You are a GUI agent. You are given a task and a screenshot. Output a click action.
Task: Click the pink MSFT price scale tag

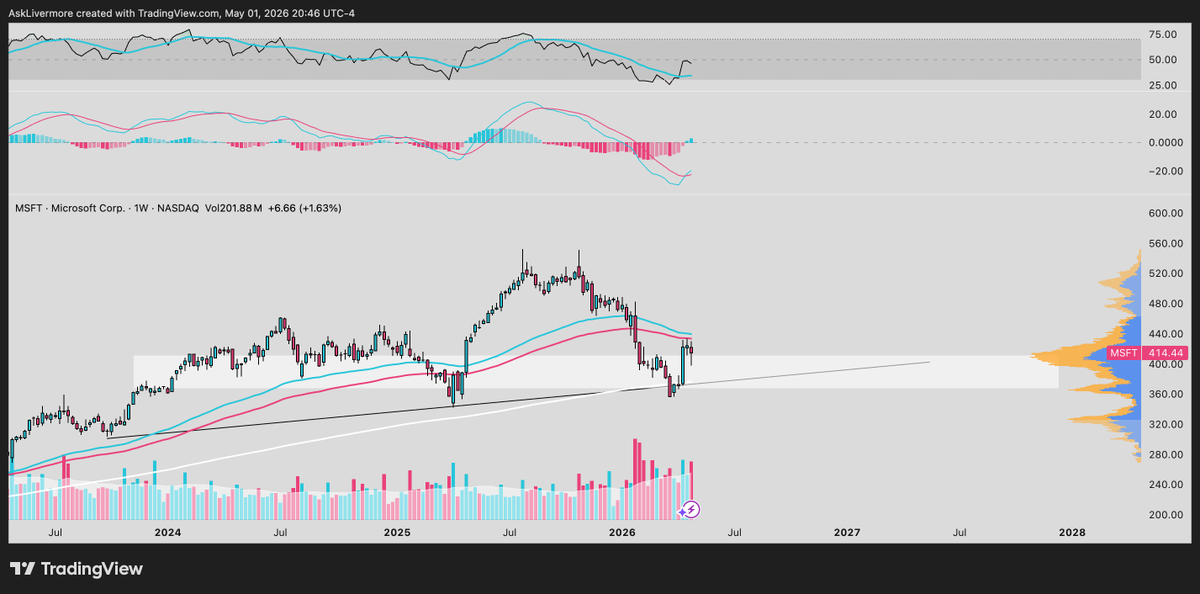(1126, 353)
